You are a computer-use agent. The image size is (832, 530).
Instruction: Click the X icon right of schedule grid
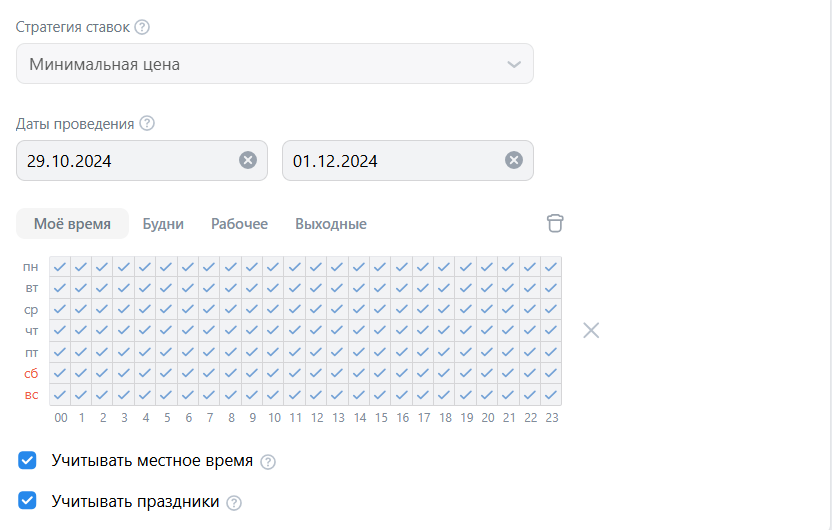point(591,330)
